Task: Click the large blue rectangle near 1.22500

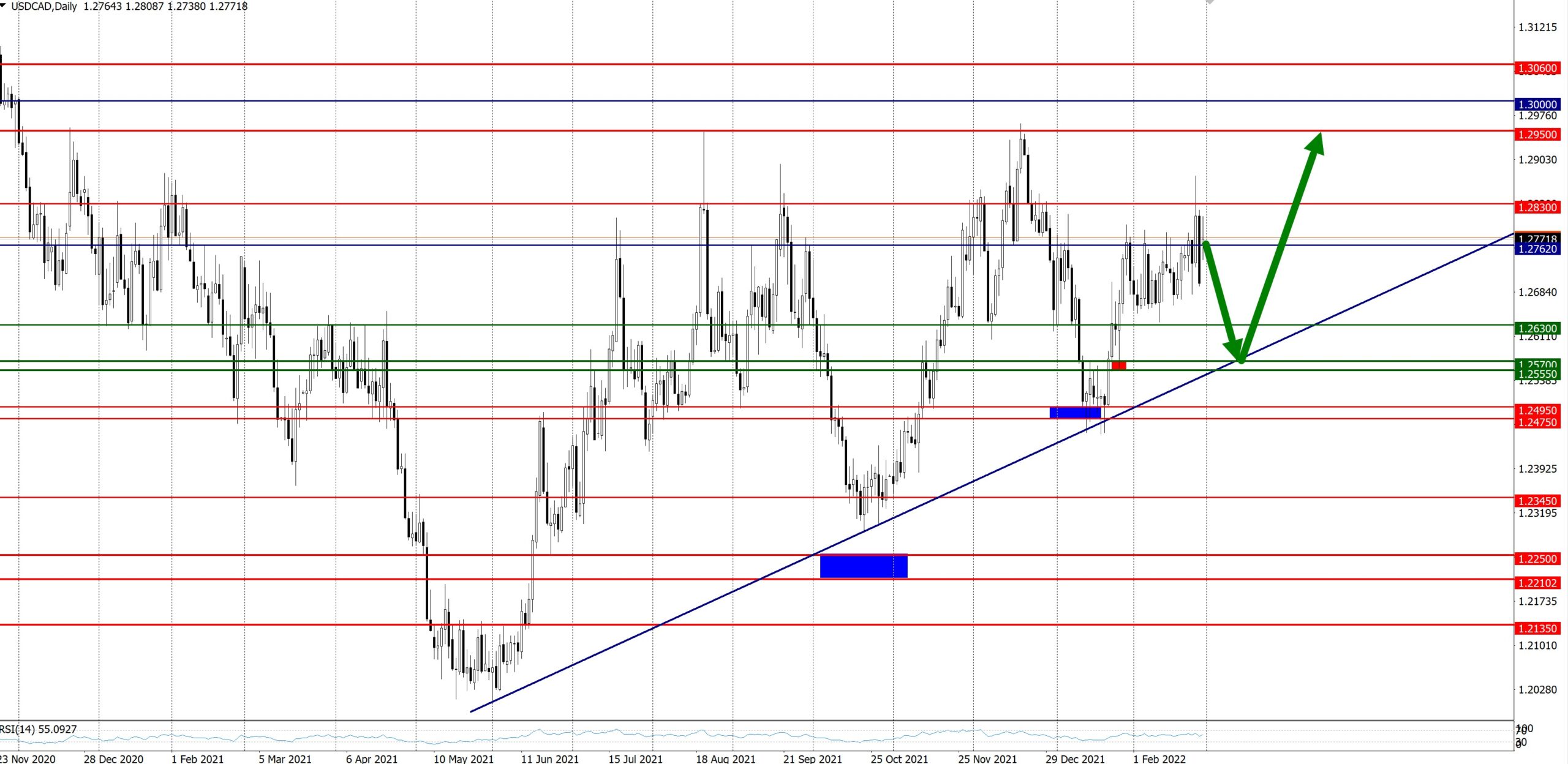Action: click(864, 566)
